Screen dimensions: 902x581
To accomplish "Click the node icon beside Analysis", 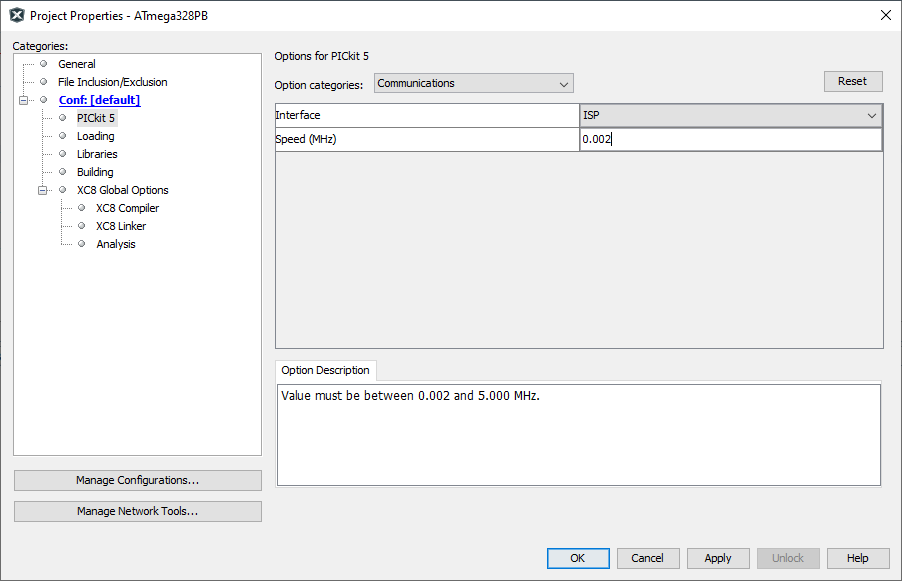I will pos(80,243).
